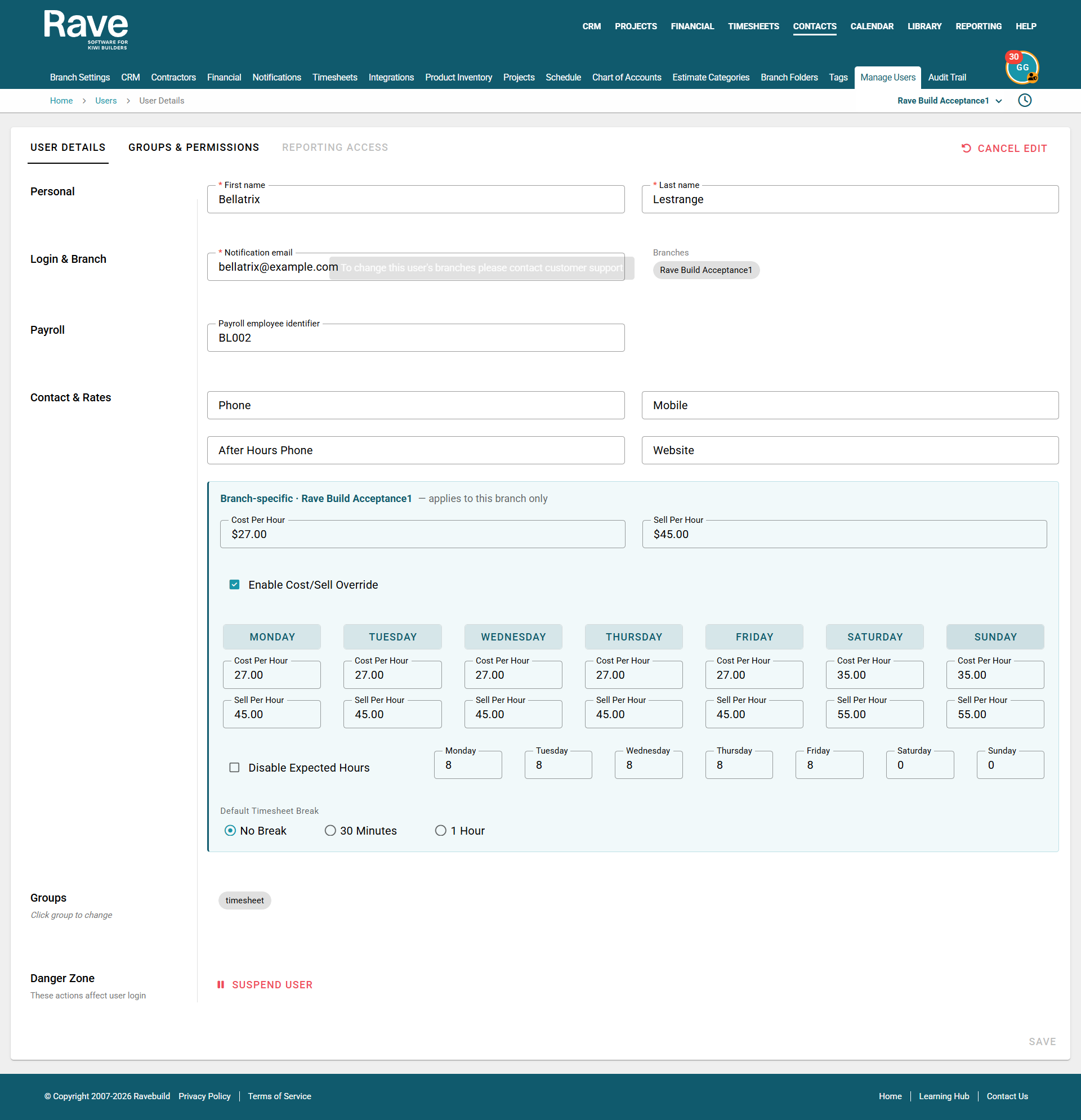The height and width of the screenshot is (1120, 1081).
Task: Click the 30 notifications badge
Action: pos(1013,57)
